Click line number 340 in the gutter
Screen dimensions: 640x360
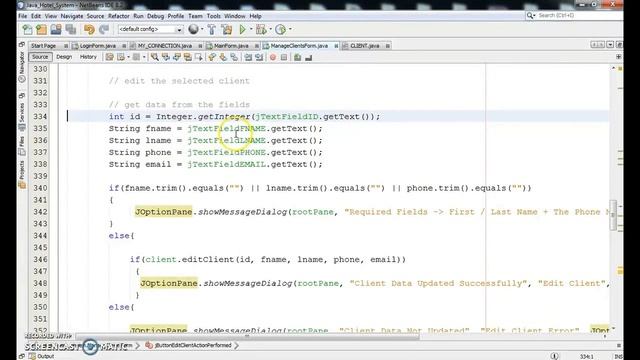[x=40, y=188]
